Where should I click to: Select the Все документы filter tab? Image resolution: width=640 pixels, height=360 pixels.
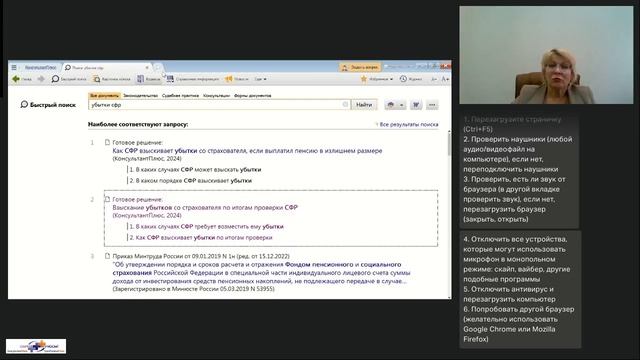point(104,96)
